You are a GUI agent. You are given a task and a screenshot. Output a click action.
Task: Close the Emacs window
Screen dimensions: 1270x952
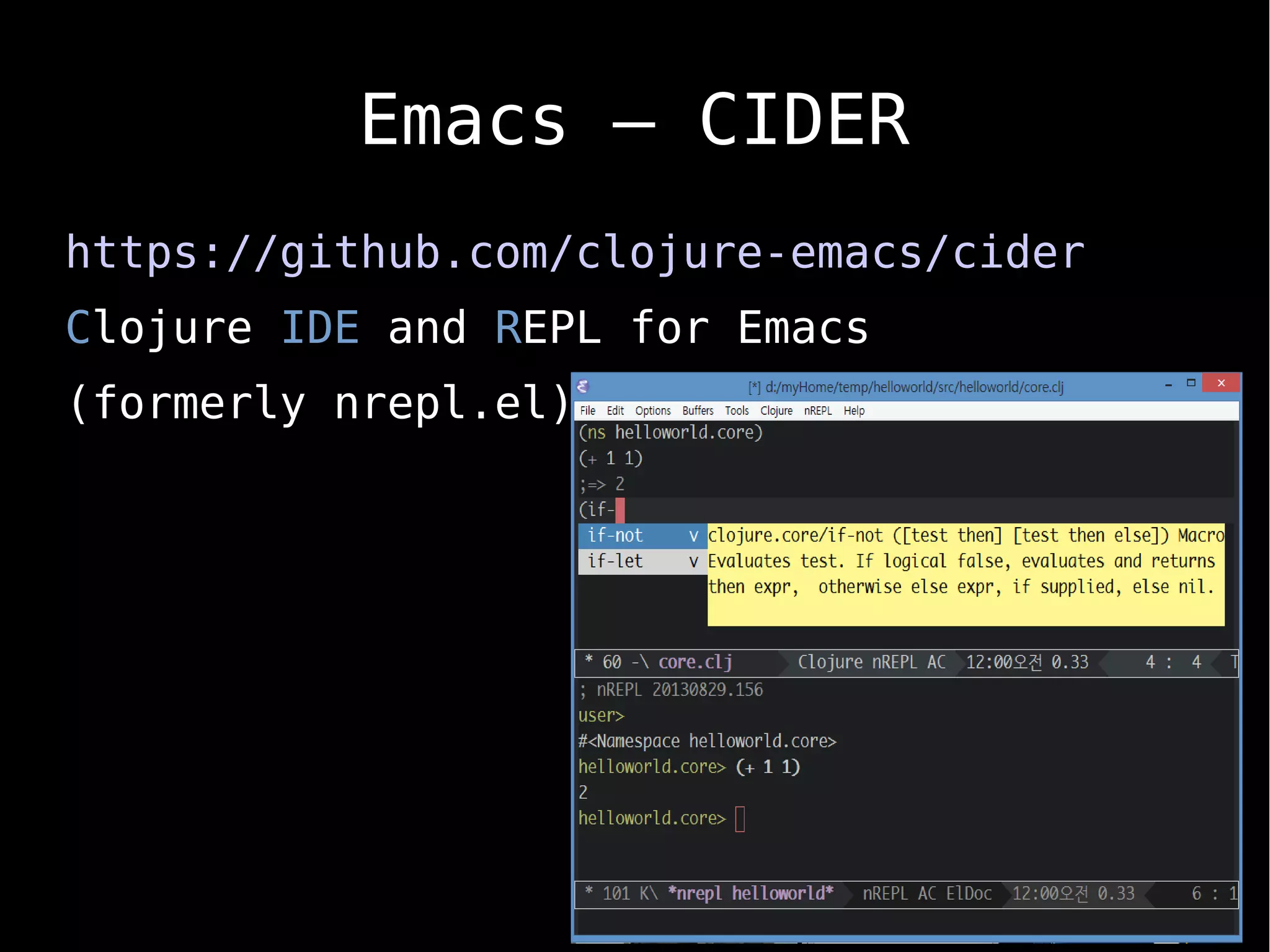(x=1221, y=383)
